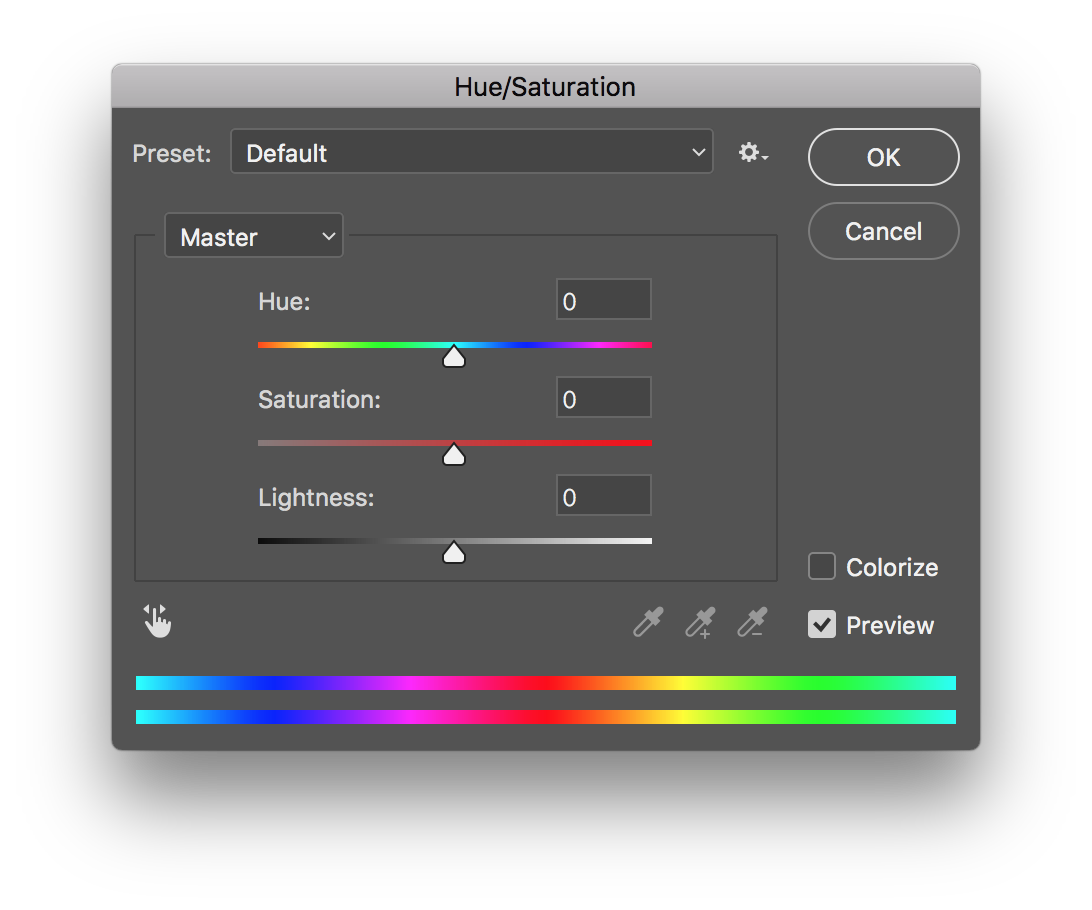This screenshot has height=910, width=1092.
Task: Select the subtract-from-sample eyedropper
Action: pos(752,622)
